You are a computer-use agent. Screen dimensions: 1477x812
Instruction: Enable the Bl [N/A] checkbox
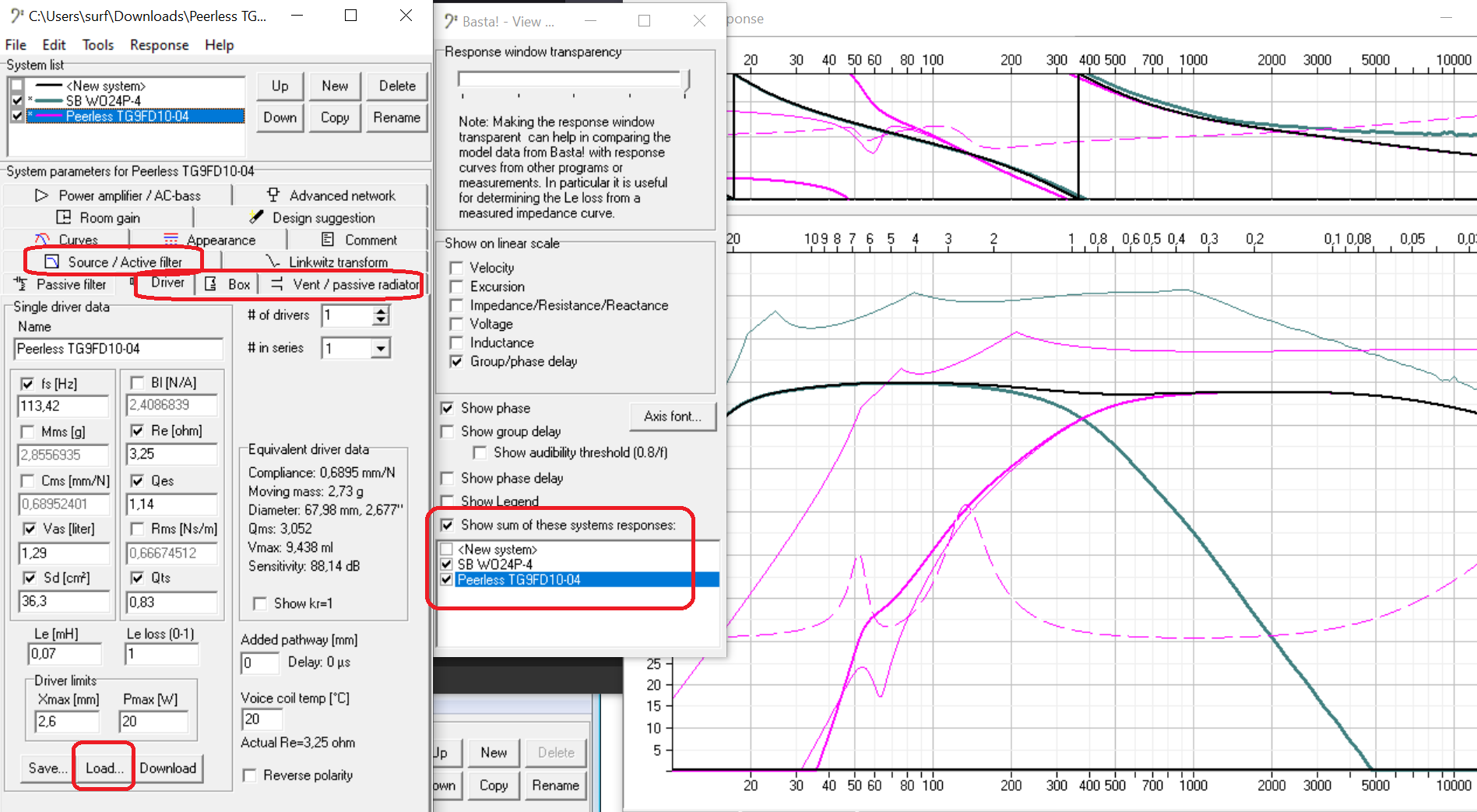coord(138,382)
